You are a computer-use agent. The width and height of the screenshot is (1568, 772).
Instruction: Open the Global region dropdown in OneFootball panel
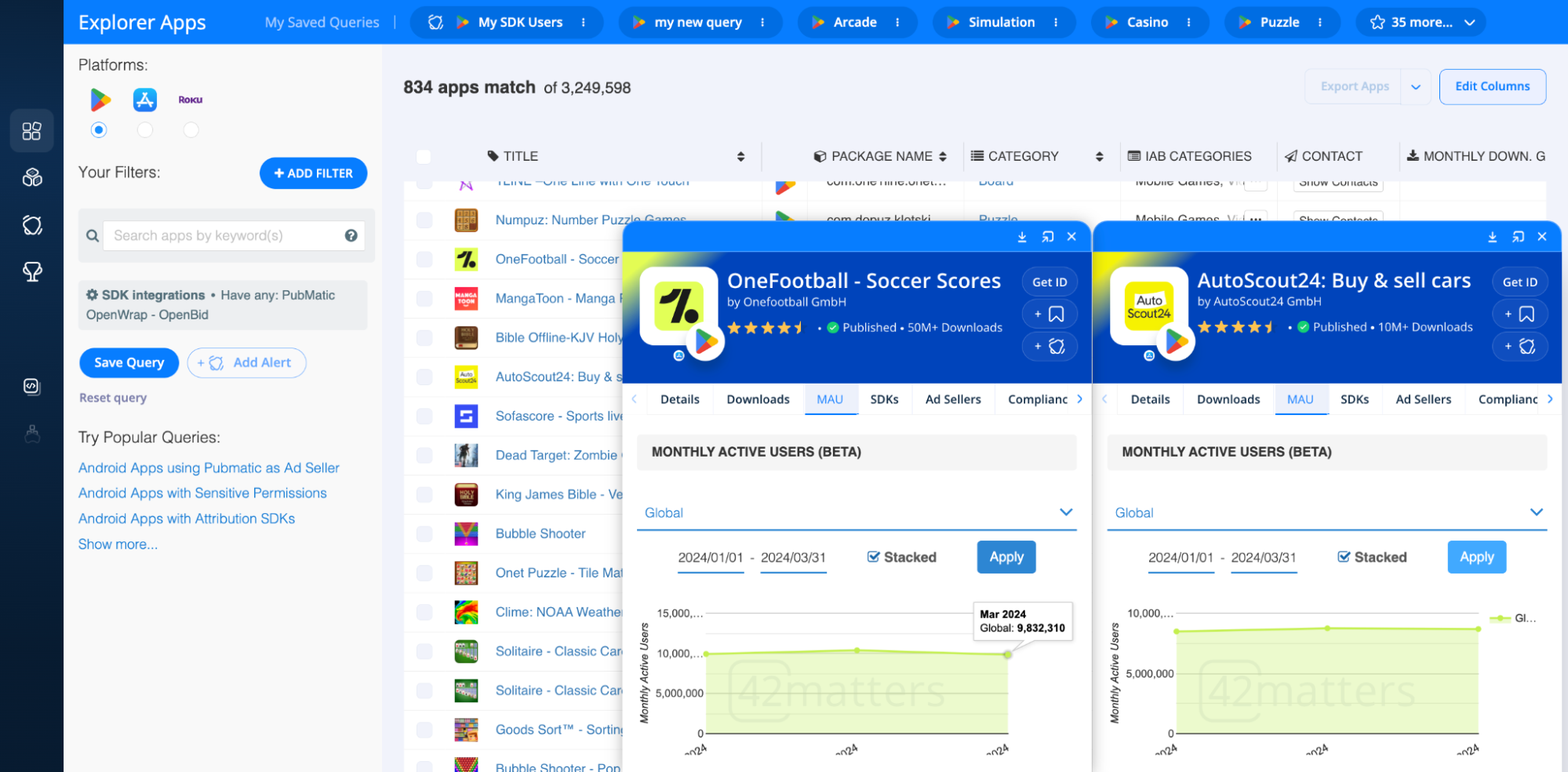point(857,513)
